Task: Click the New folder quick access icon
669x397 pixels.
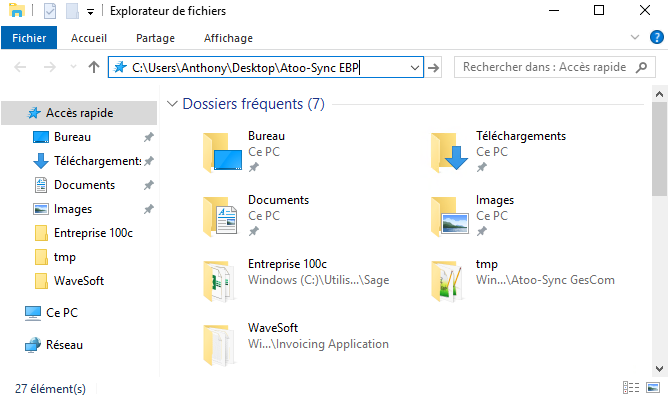Action: point(73,11)
